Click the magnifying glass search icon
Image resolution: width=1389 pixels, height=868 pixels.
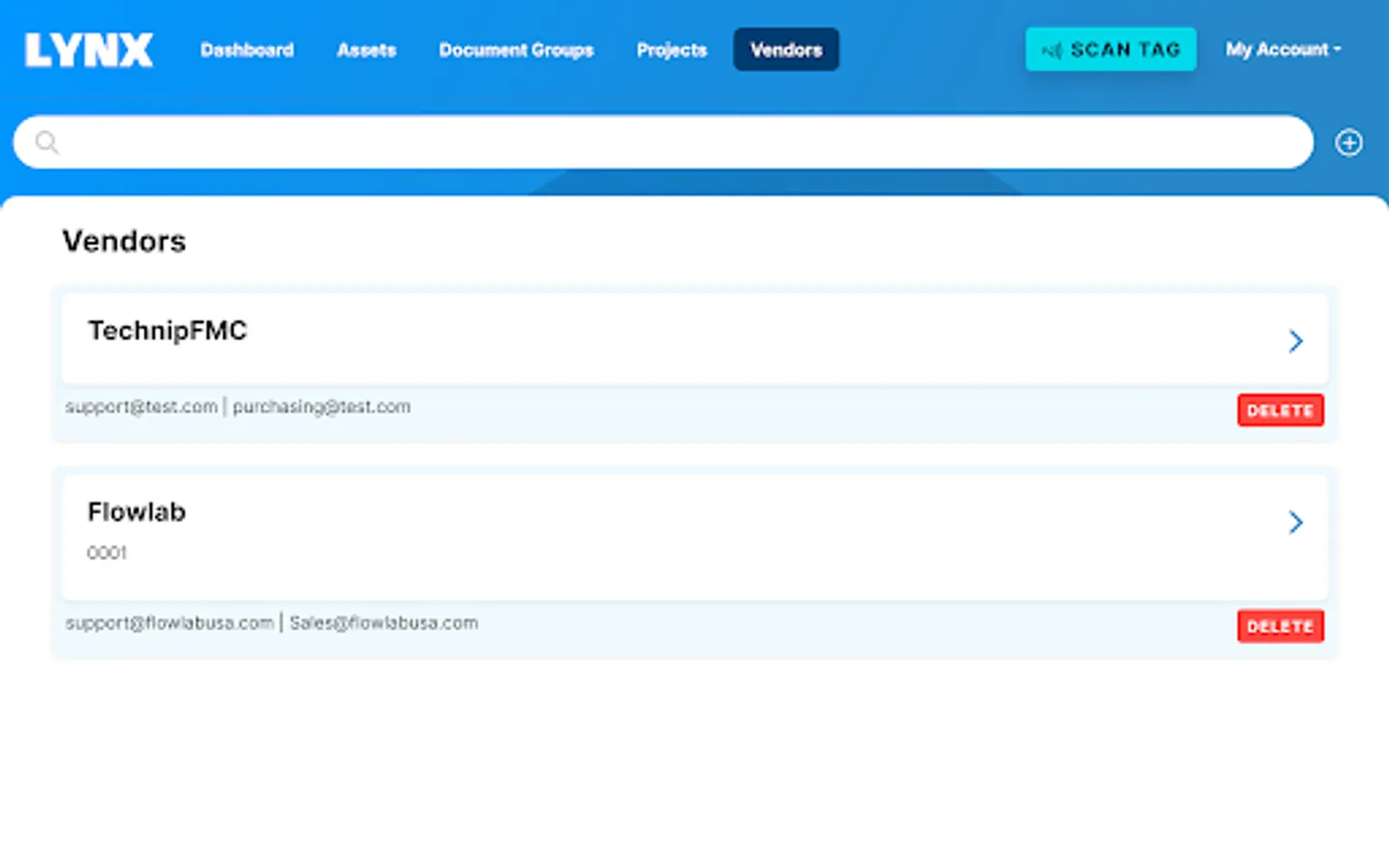[45, 142]
